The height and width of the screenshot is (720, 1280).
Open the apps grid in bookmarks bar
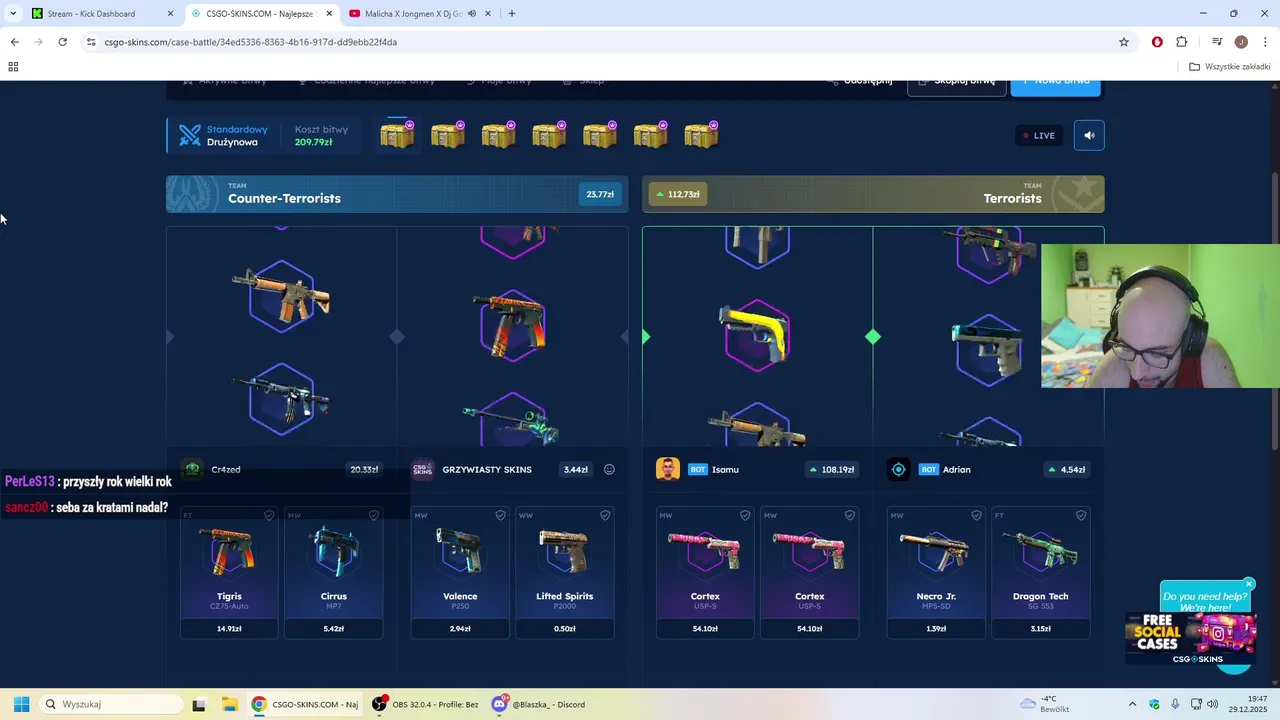click(x=13, y=67)
